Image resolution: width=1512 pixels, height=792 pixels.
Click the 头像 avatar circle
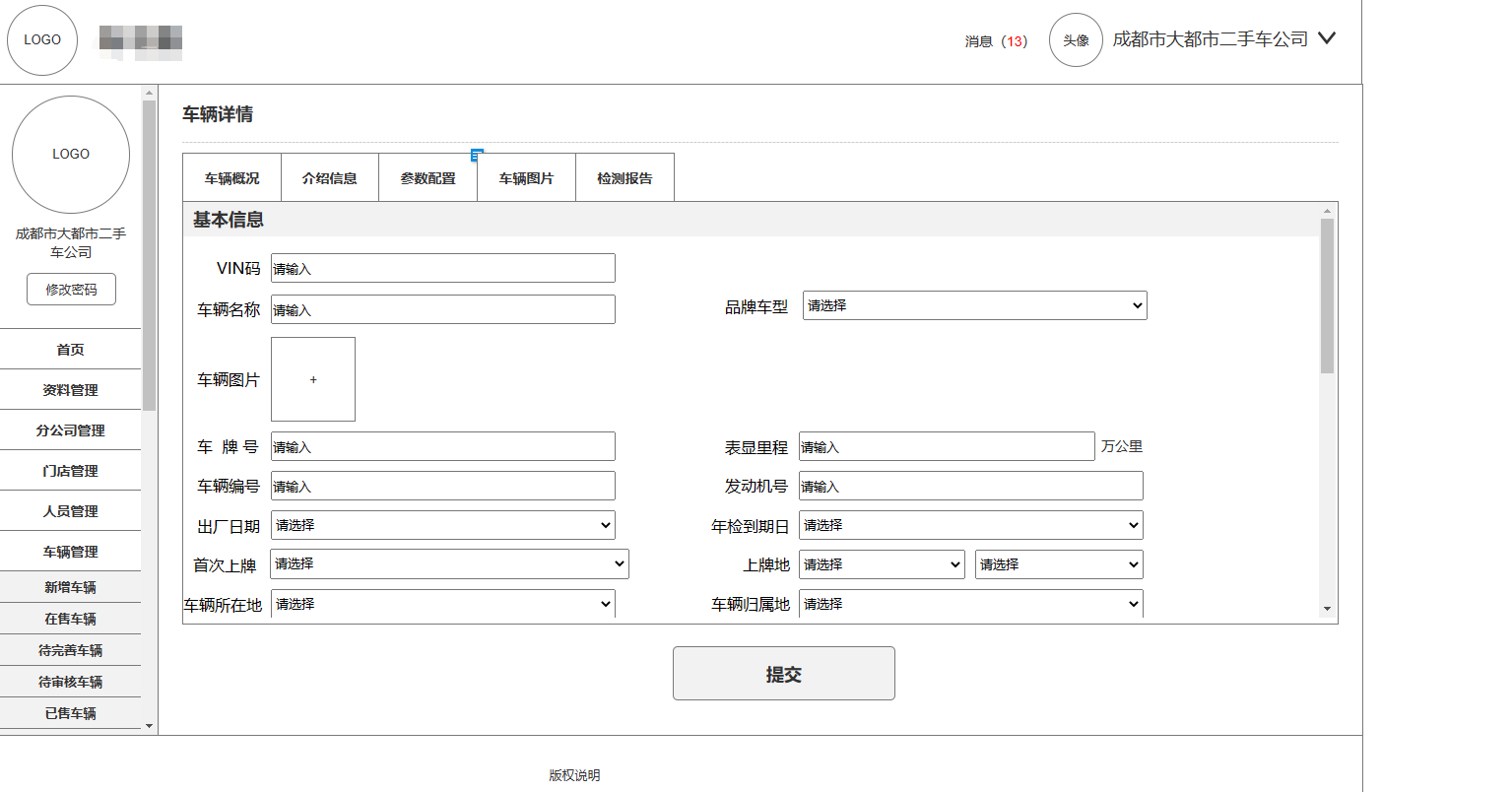coord(1076,40)
